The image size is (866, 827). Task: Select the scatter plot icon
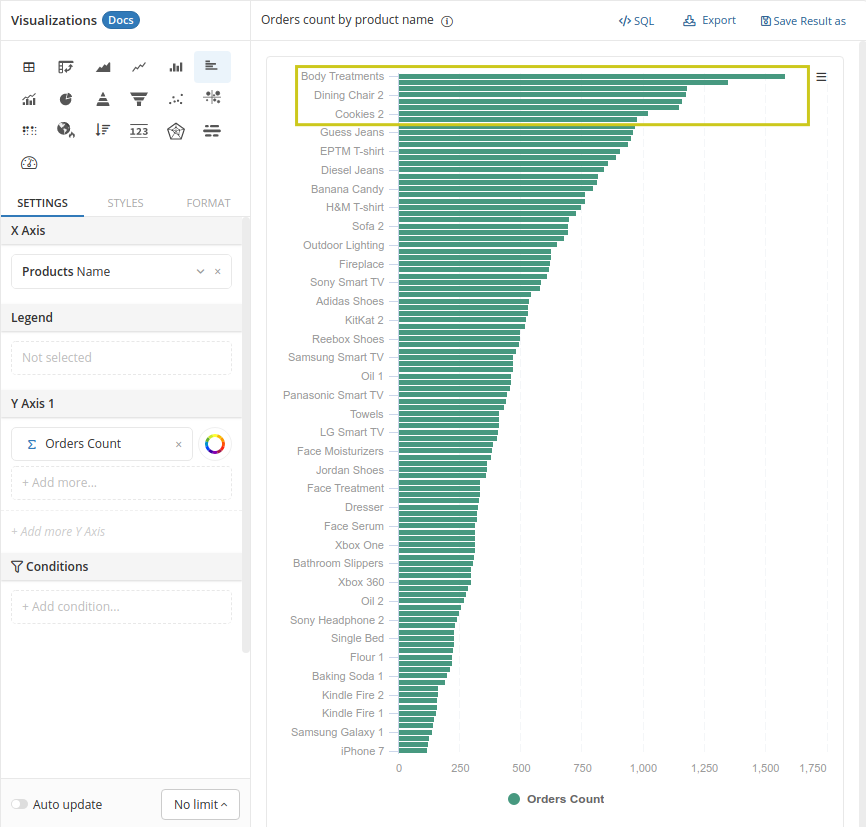pyautogui.click(x=176, y=99)
